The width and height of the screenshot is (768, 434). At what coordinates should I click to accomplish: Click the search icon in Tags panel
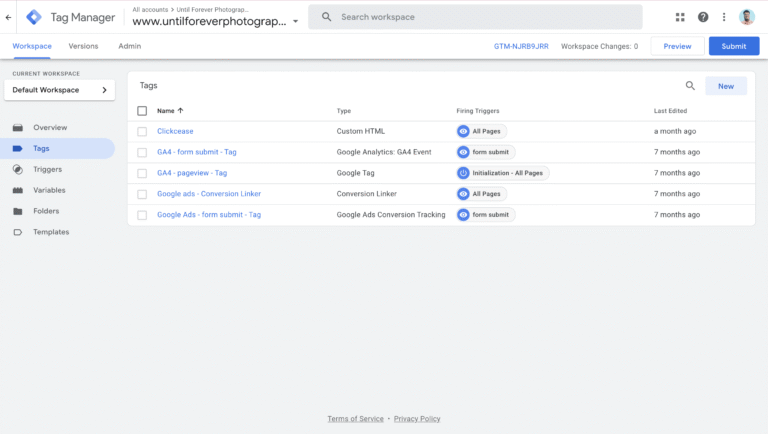pyautogui.click(x=690, y=86)
